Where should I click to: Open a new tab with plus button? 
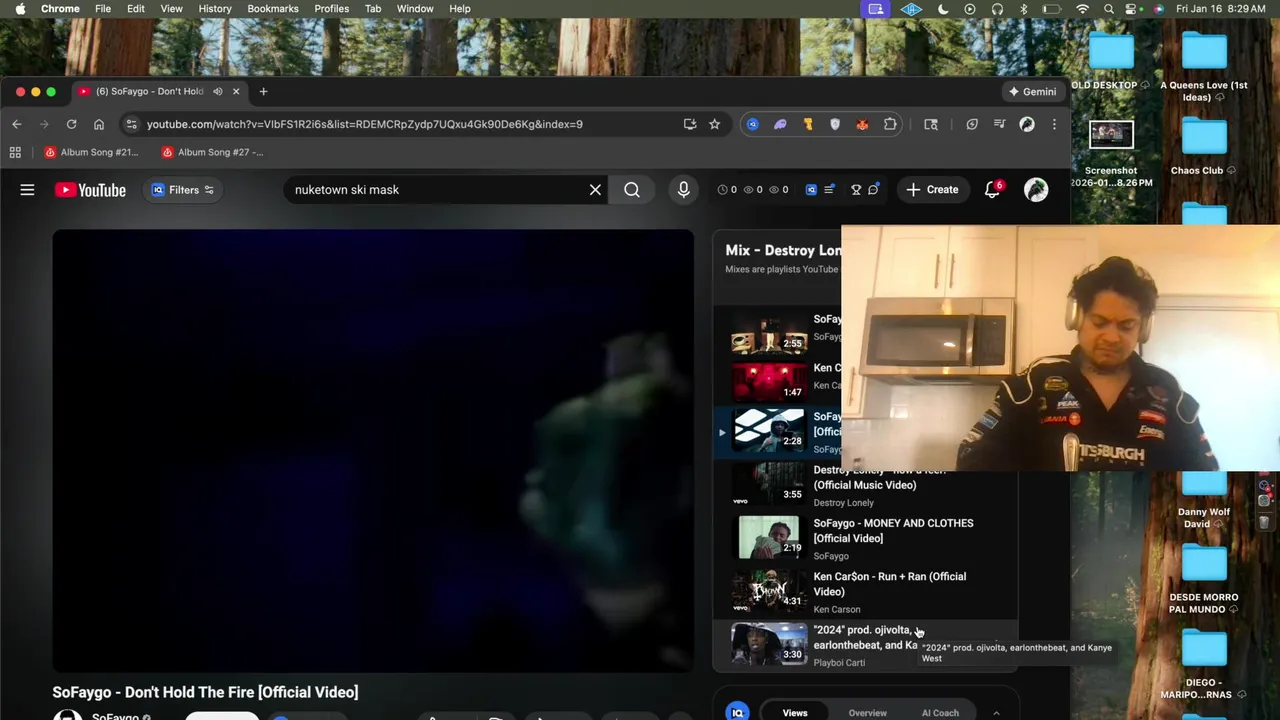point(263,91)
